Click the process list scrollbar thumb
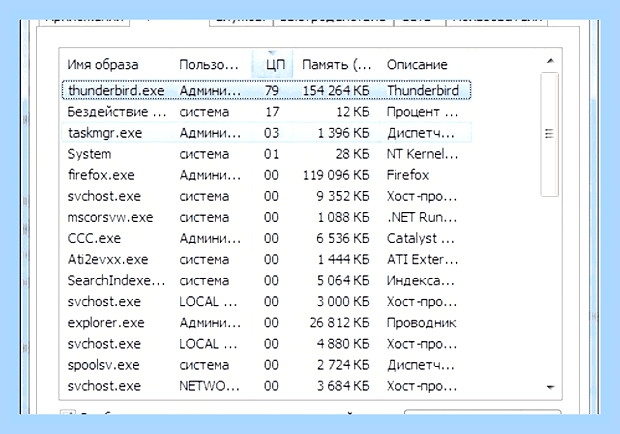The width and height of the screenshot is (620, 434). pyautogui.click(x=550, y=134)
